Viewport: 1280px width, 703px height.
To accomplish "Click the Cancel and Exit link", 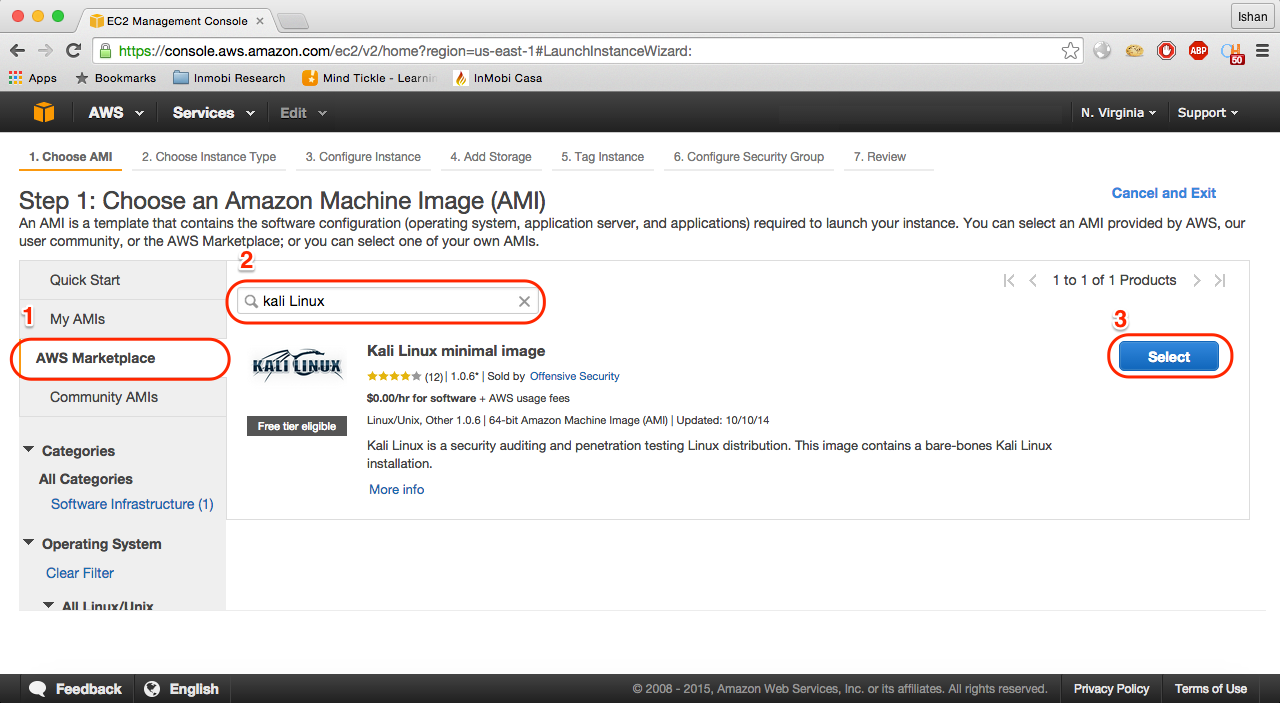I will 1164,193.
